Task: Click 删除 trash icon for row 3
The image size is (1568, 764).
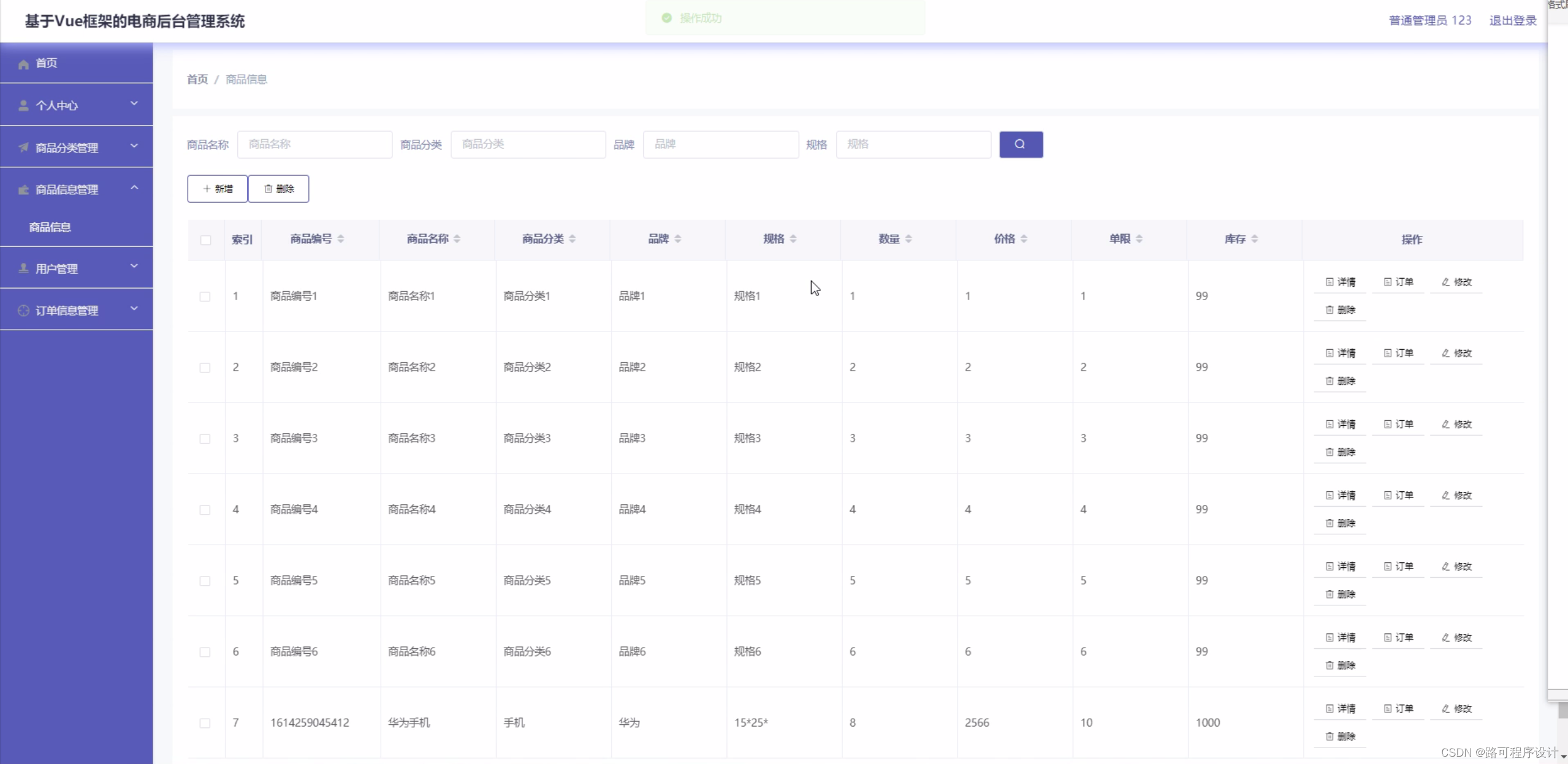Action: [x=1330, y=452]
